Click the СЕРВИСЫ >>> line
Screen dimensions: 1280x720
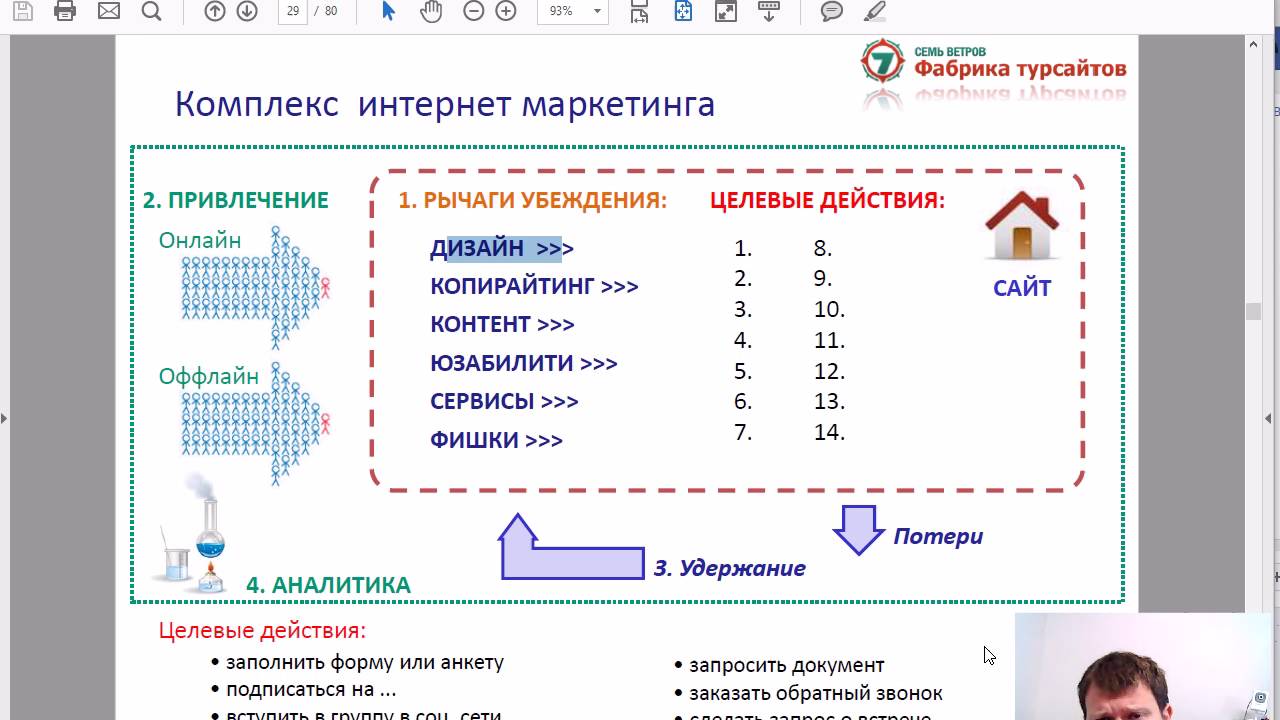[x=504, y=401]
